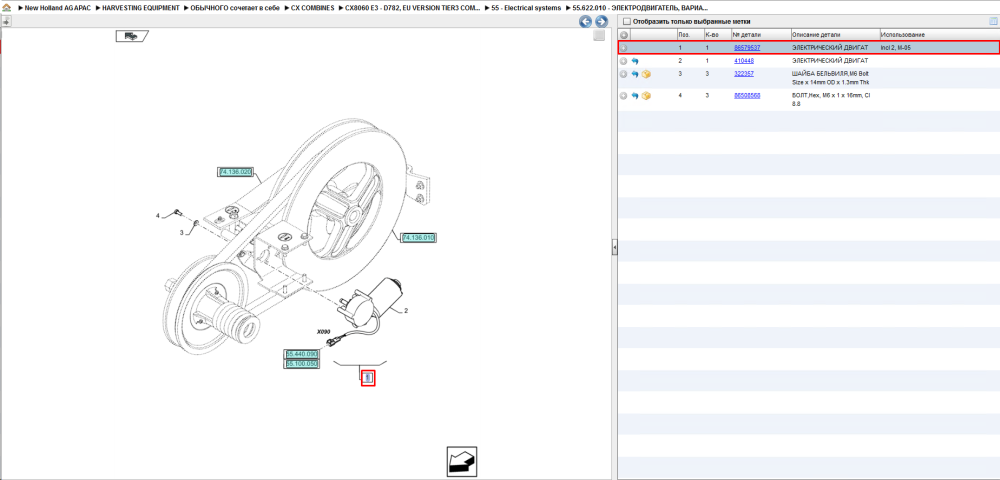The height and width of the screenshot is (480, 1000).
Task: Click the header add-all circle icon
Action: click(624, 34)
